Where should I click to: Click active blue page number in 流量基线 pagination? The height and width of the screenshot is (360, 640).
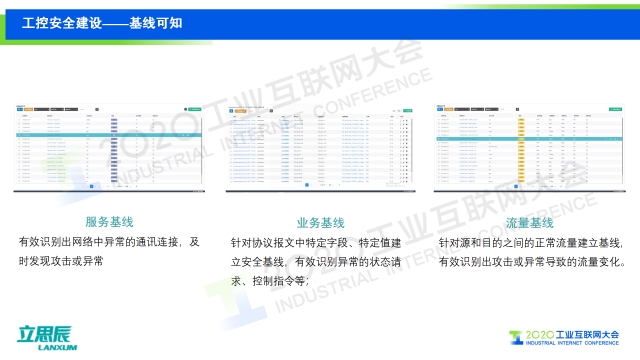[516, 187]
